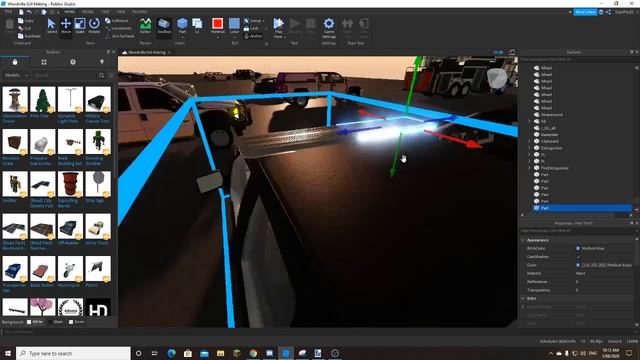Activate the Select tool in the ribbon
This screenshot has height=360, width=640.
pyautogui.click(x=51, y=25)
